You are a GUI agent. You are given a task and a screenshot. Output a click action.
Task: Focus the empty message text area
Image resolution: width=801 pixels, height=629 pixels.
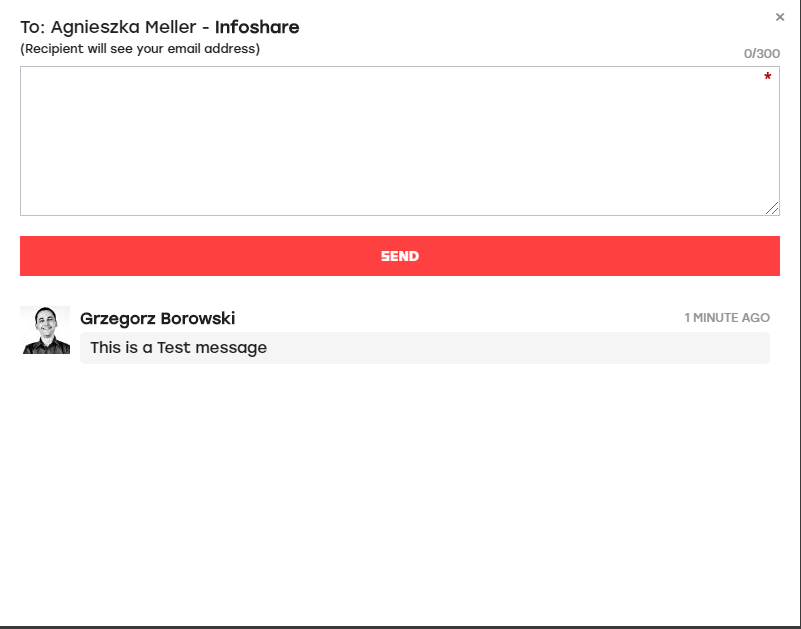(x=400, y=141)
